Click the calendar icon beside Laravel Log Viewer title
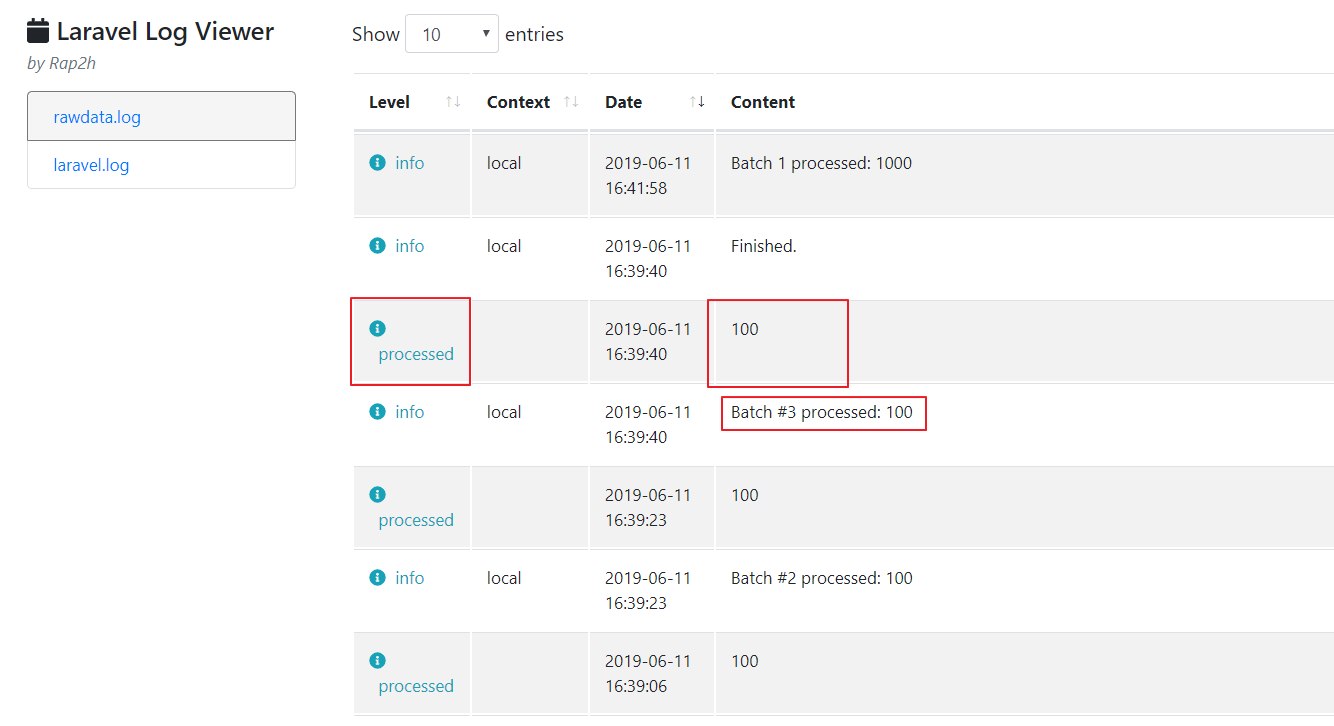1334x726 pixels. 39,29
